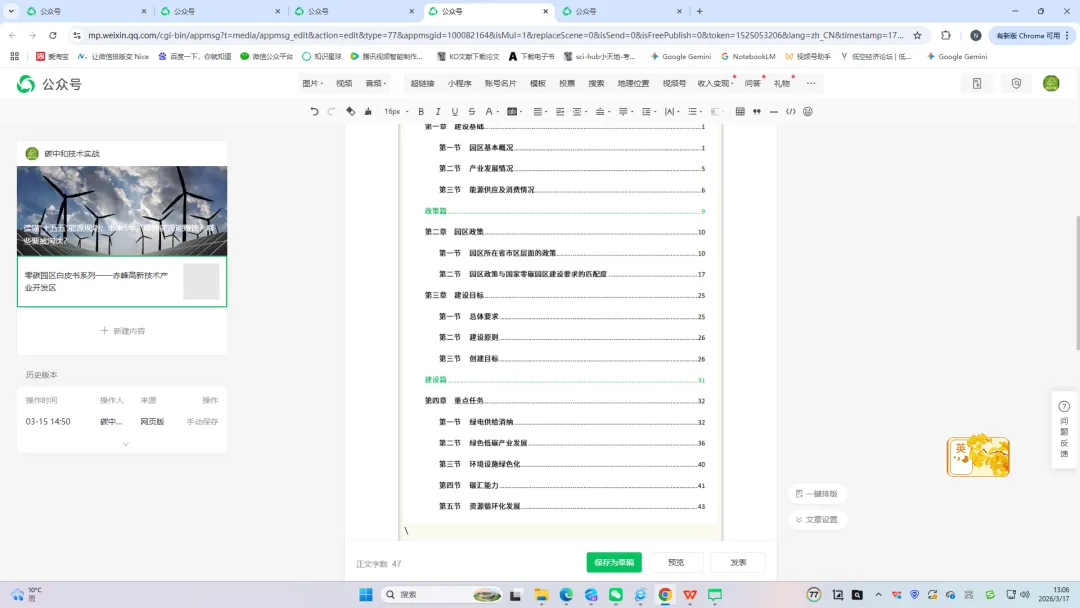Viewport: 1080px width, 608px height.
Task: Insert a blockquote
Action: click(757, 112)
